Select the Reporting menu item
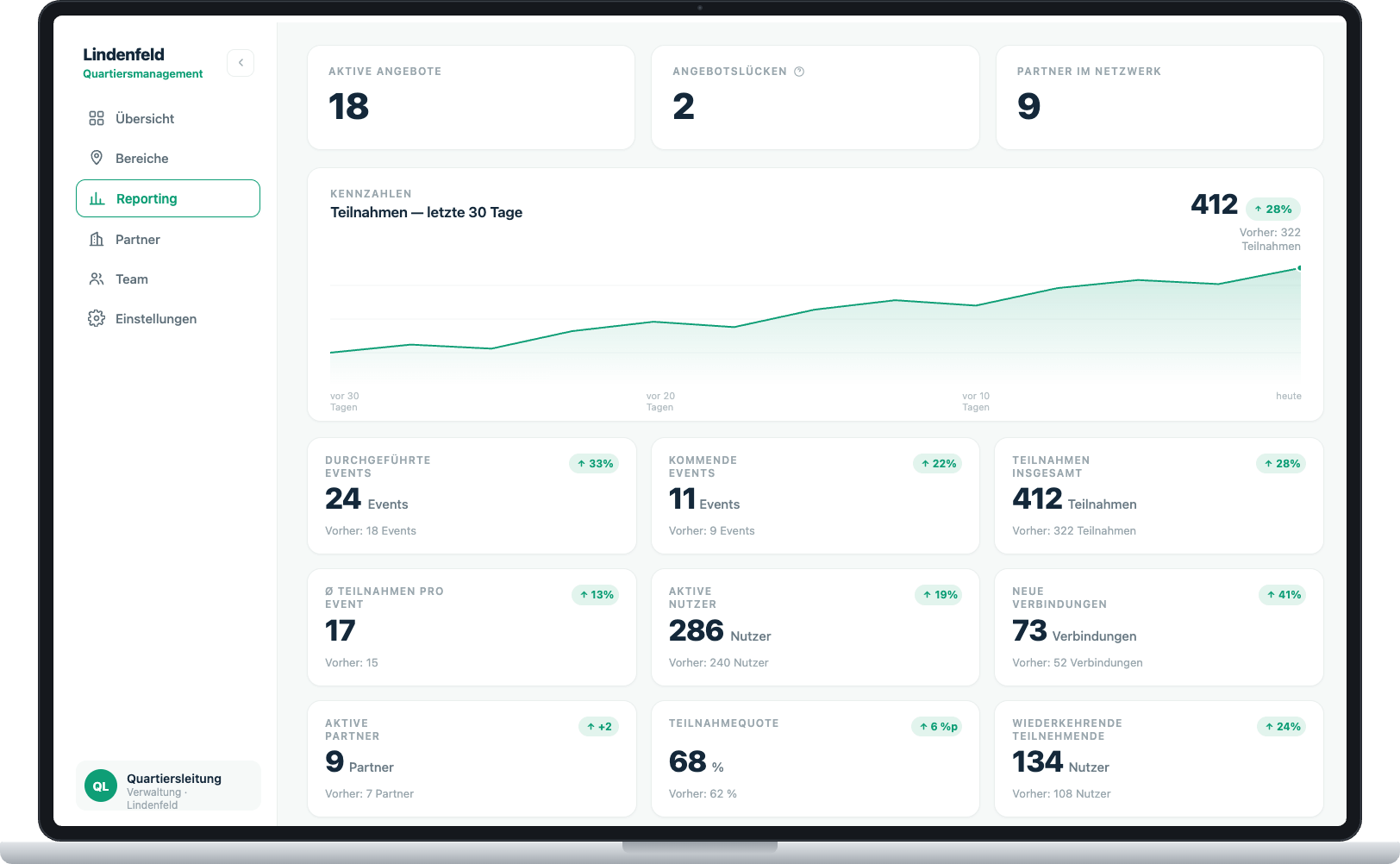Image resolution: width=1400 pixels, height=864 pixels. tap(168, 198)
